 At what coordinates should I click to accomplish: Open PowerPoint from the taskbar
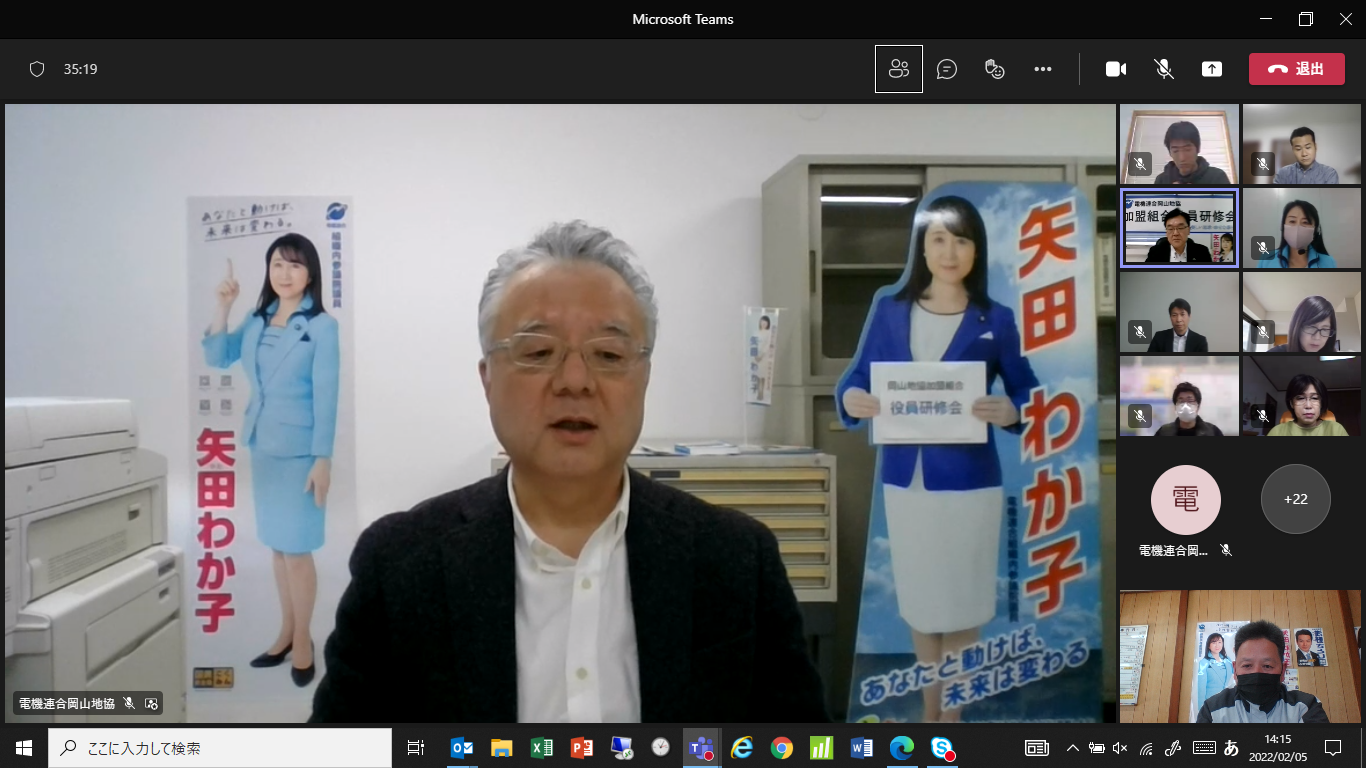[x=582, y=747]
